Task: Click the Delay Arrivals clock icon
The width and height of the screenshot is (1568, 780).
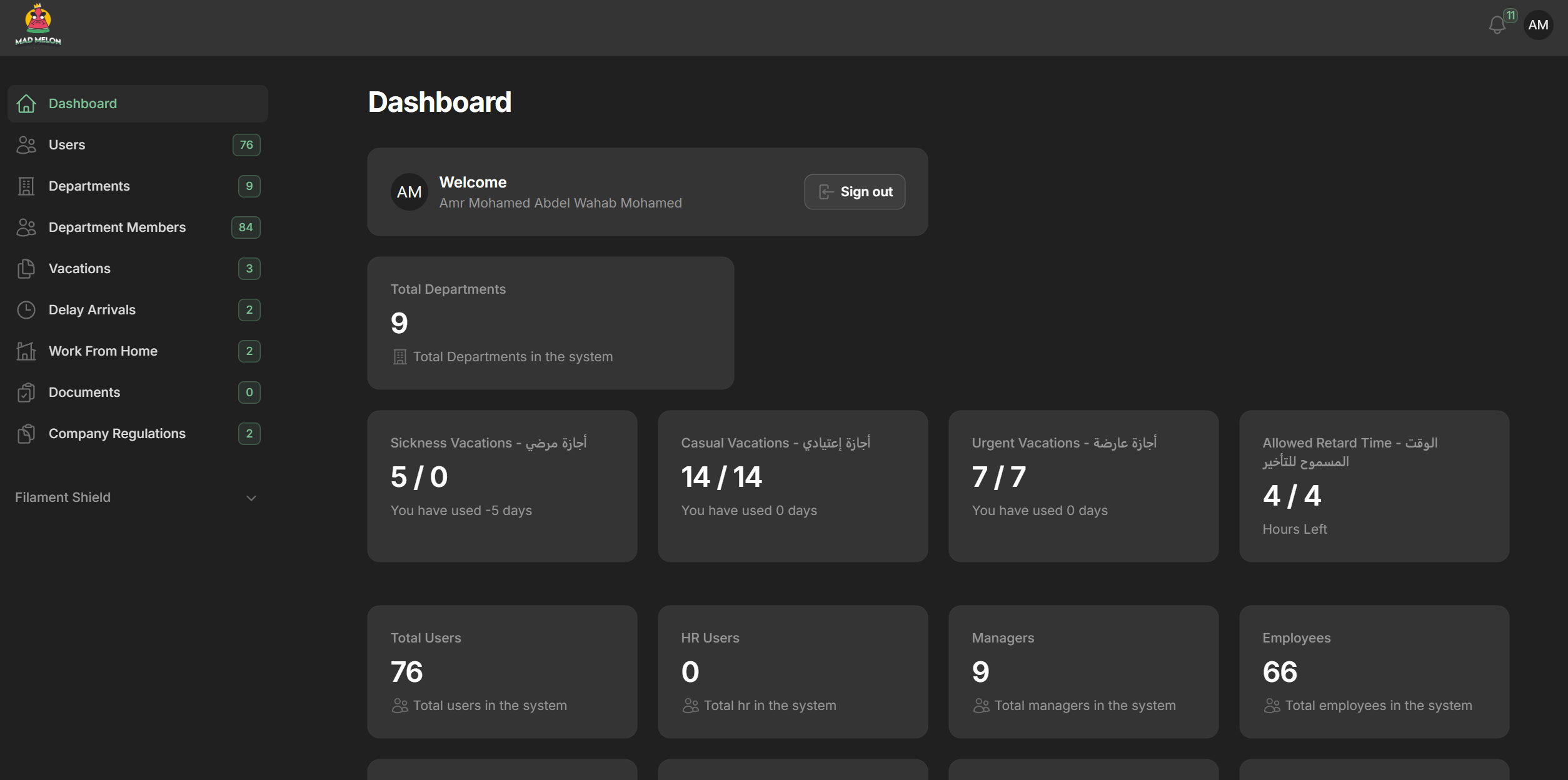Action: [26, 310]
